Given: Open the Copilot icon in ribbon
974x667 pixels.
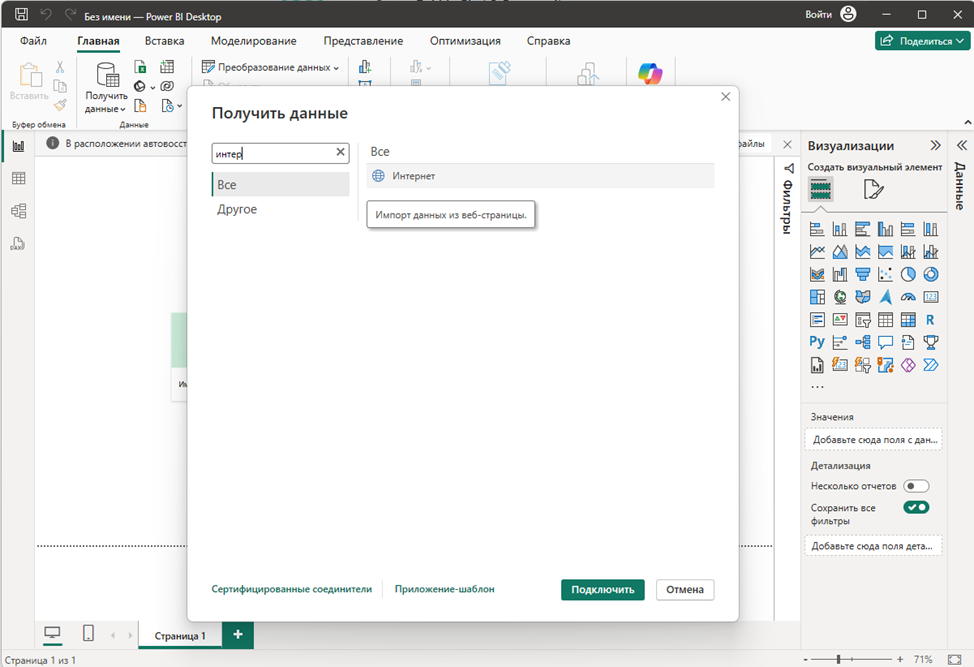Looking at the screenshot, I should [650, 74].
